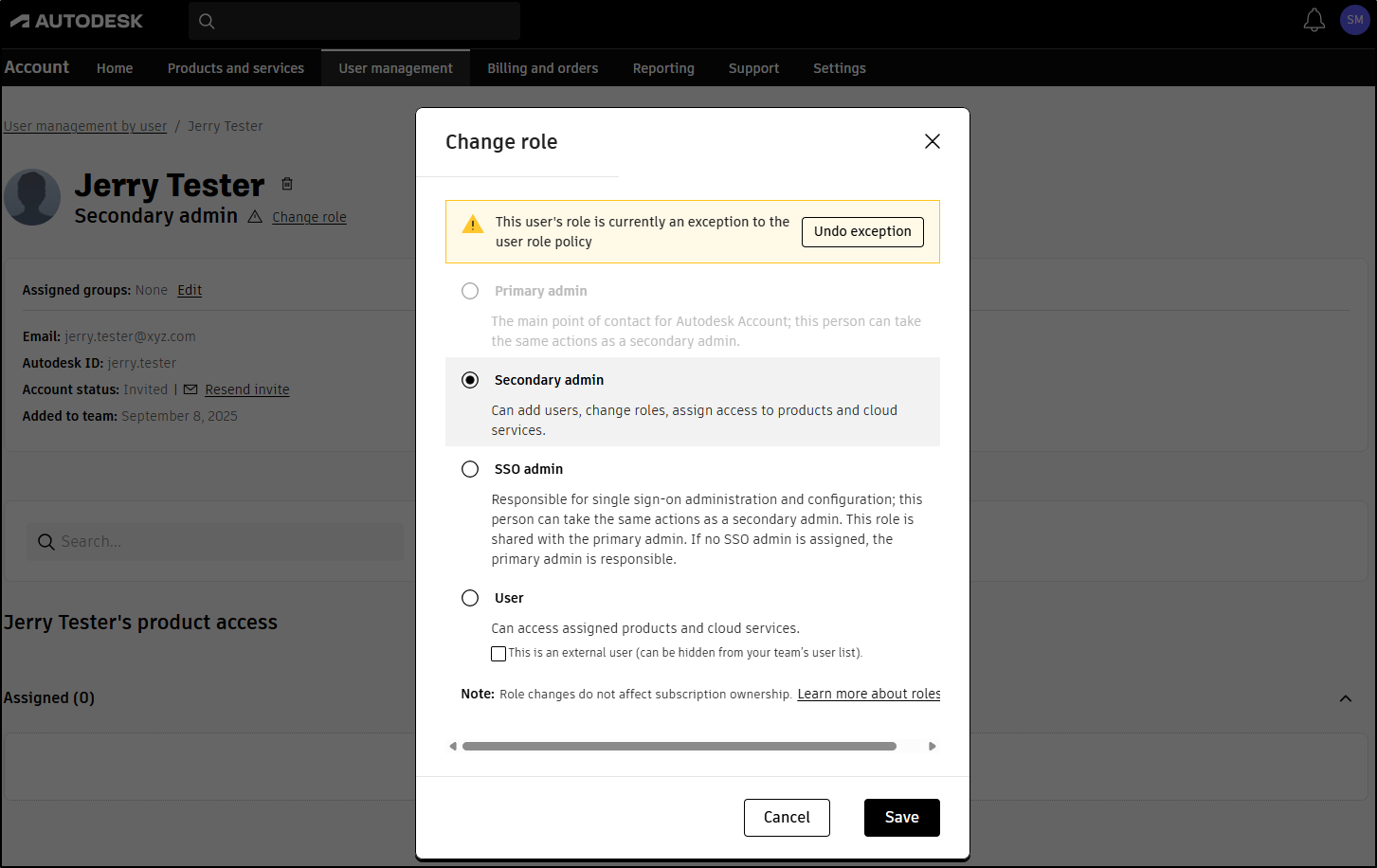Click Edit next to Assigned groups
Screen dimensions: 1377x868
point(190,290)
